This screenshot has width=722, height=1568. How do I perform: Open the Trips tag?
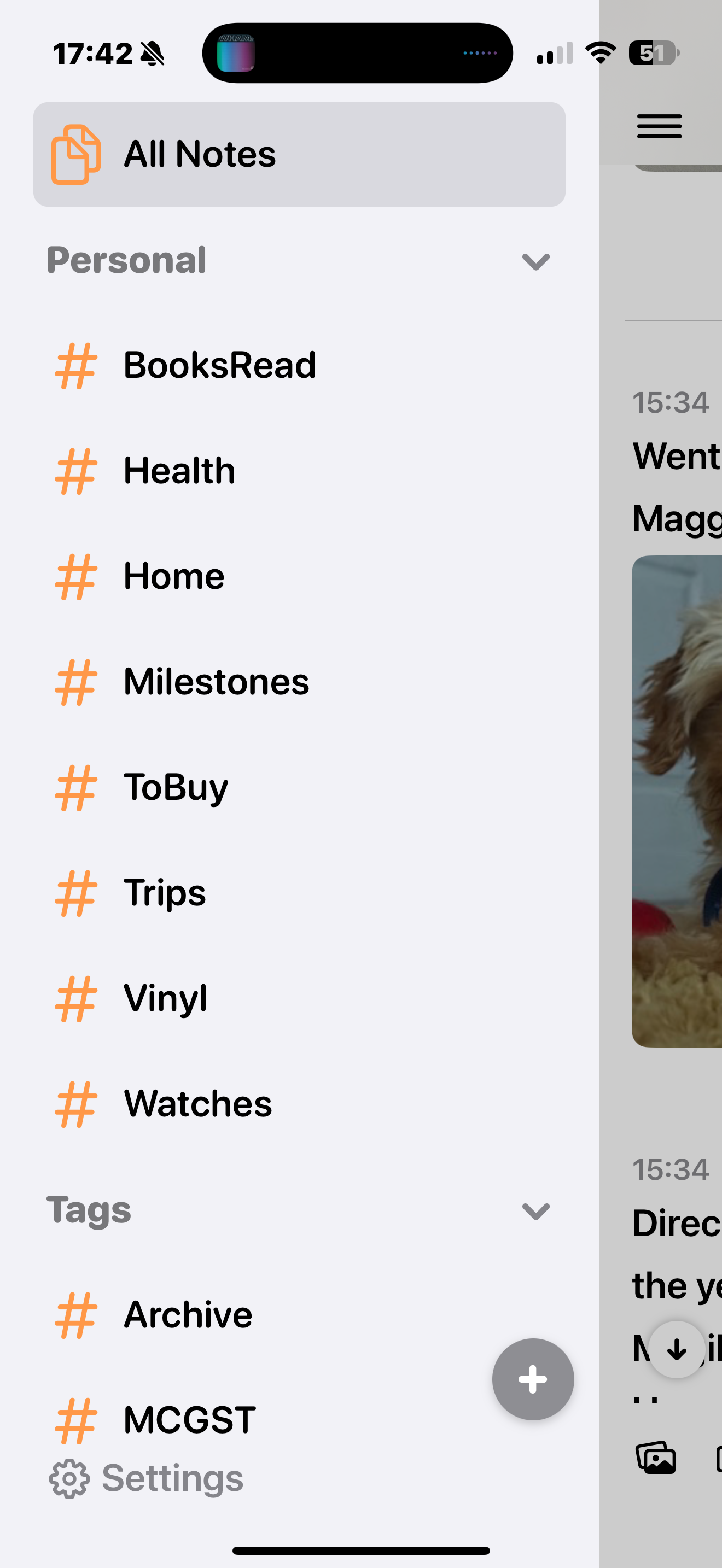point(165,893)
